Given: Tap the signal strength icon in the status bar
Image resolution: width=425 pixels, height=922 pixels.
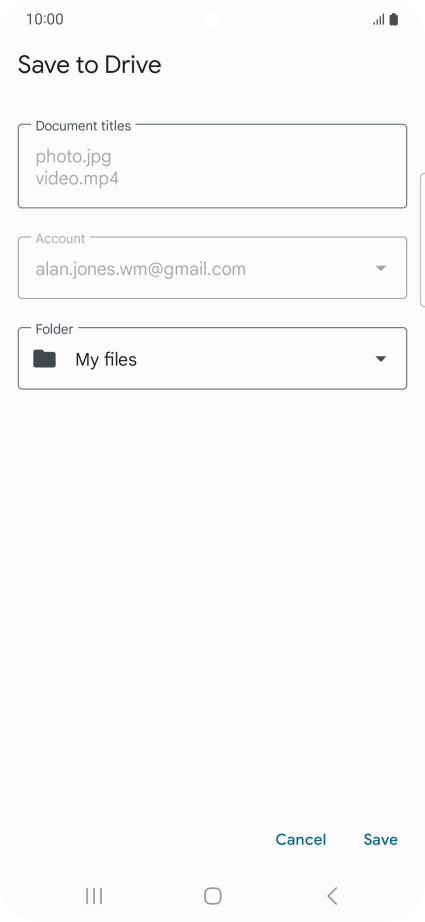Looking at the screenshot, I should [x=379, y=20].
